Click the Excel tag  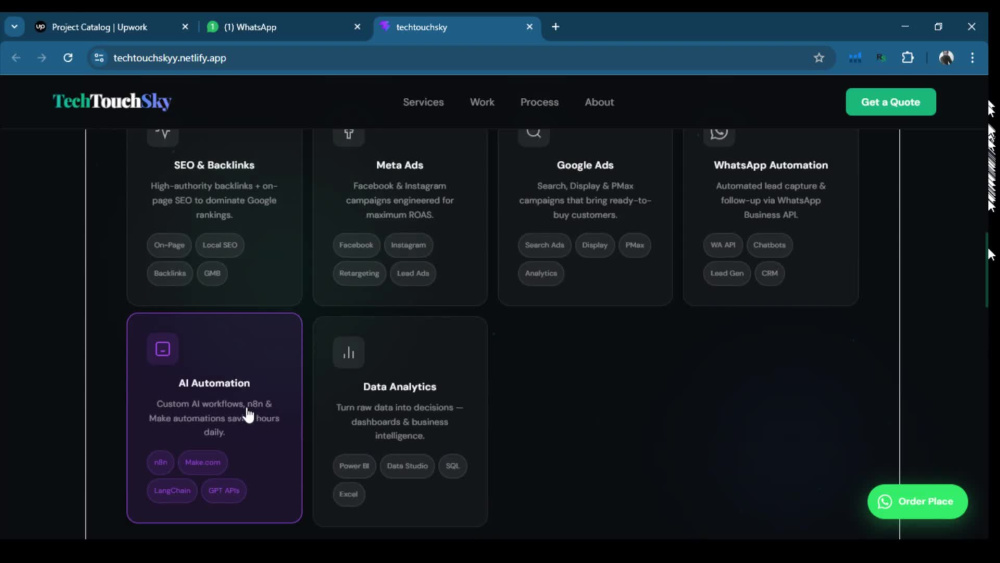pyautogui.click(x=348, y=494)
